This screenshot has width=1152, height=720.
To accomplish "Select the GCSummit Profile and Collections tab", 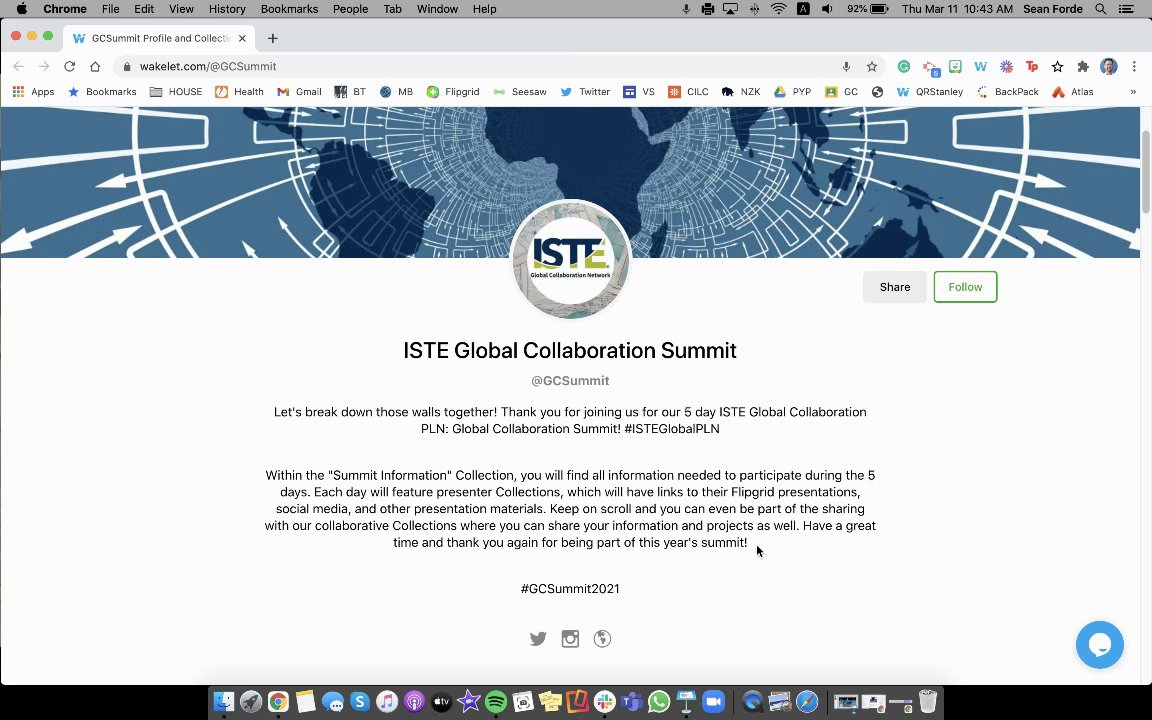I will click(x=160, y=38).
